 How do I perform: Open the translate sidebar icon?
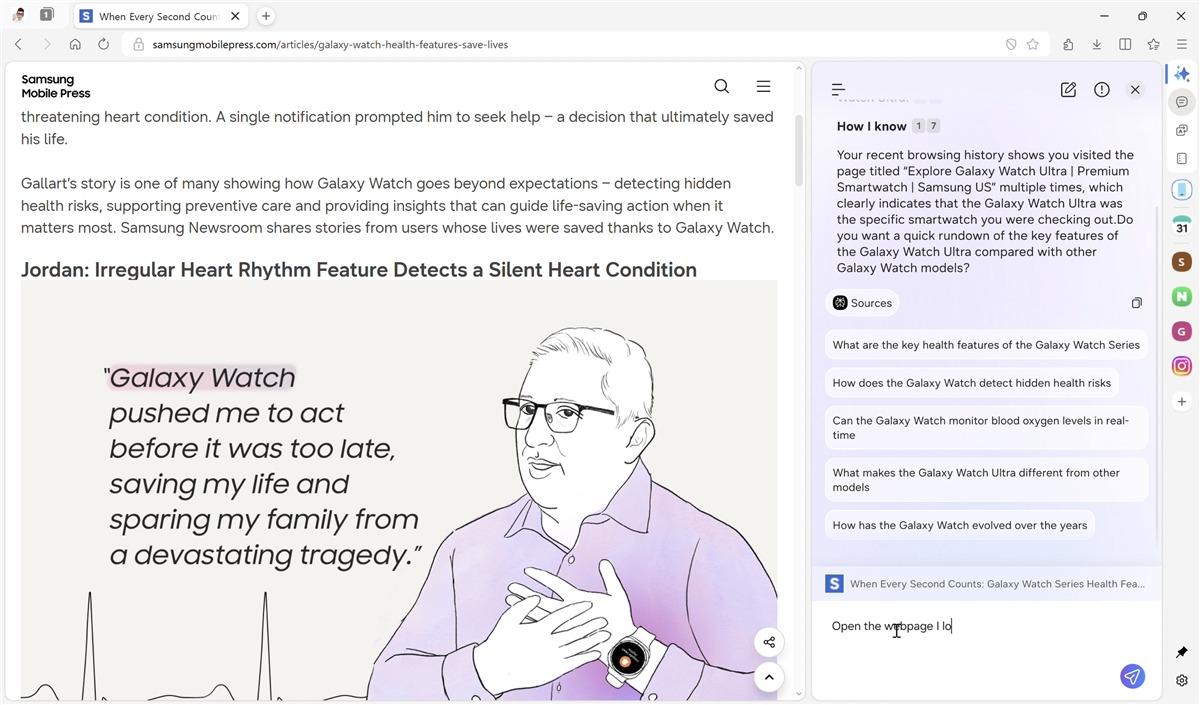click(x=1181, y=130)
